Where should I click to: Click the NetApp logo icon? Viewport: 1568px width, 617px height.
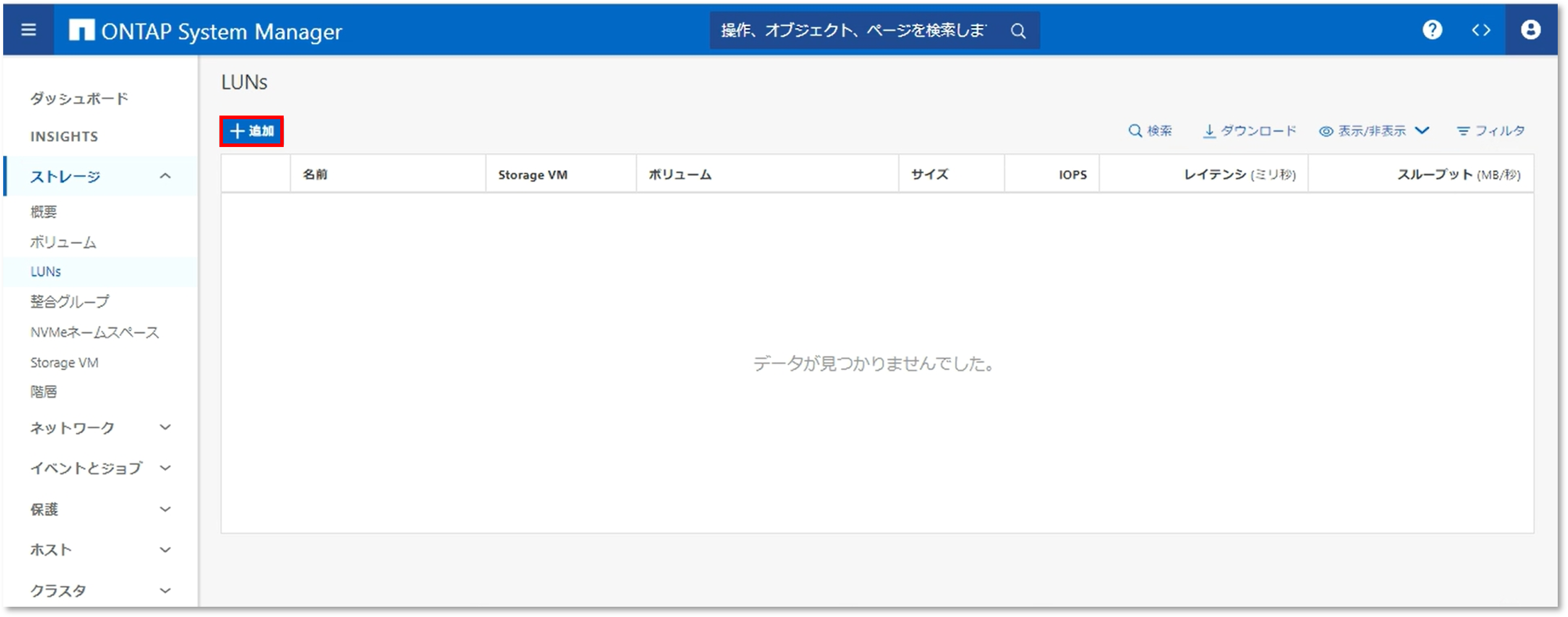tap(82, 30)
